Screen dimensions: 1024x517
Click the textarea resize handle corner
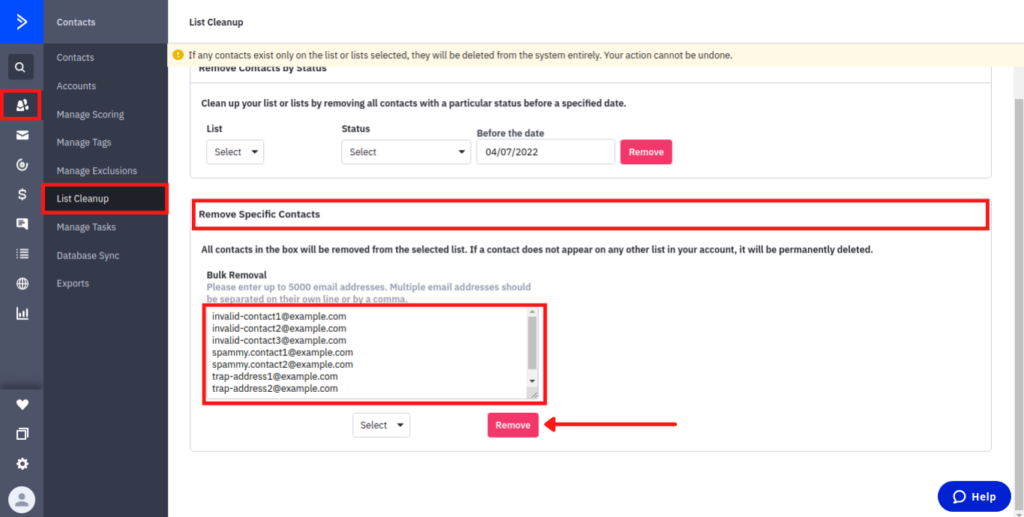pos(533,393)
